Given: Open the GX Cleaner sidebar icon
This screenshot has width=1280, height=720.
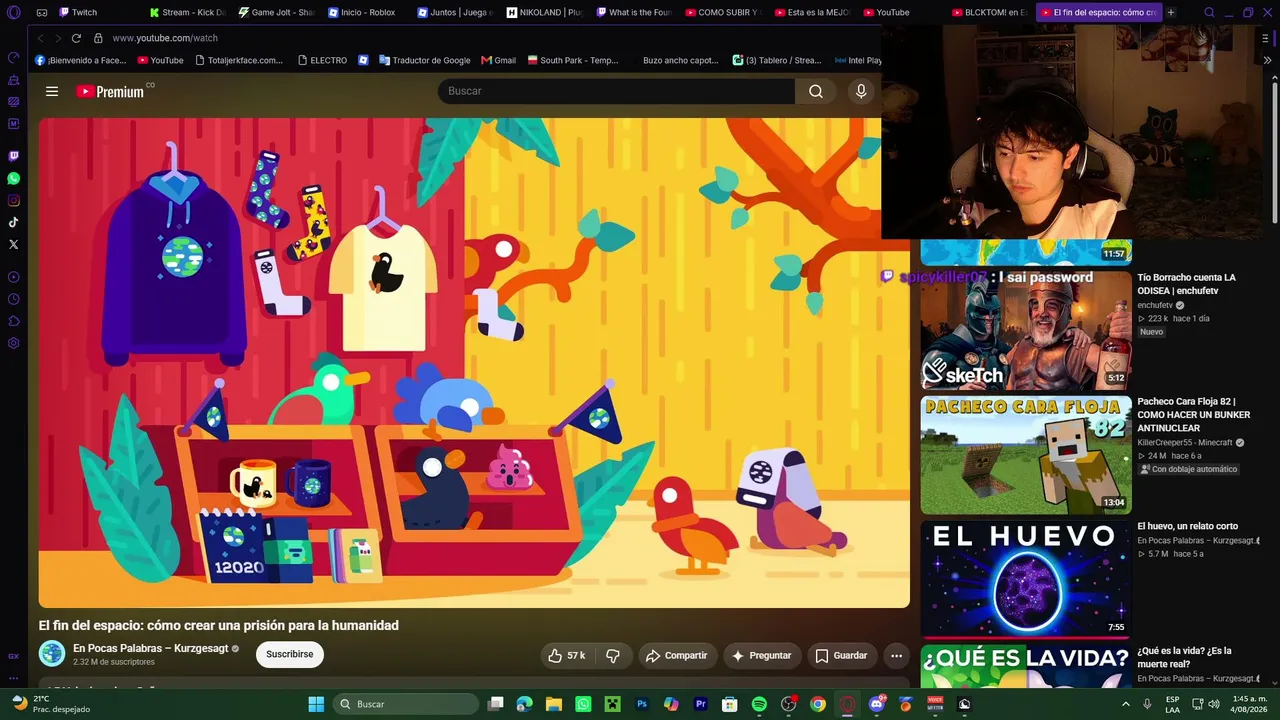Looking at the screenshot, I should pos(13,80).
